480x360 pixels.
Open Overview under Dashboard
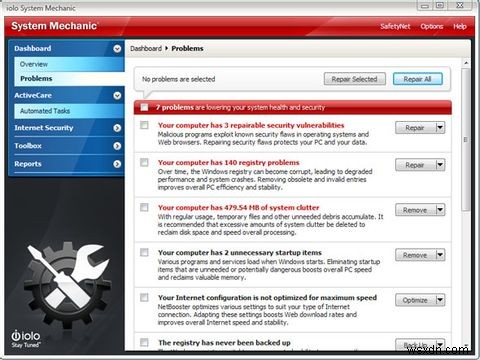pyautogui.click(x=69, y=64)
